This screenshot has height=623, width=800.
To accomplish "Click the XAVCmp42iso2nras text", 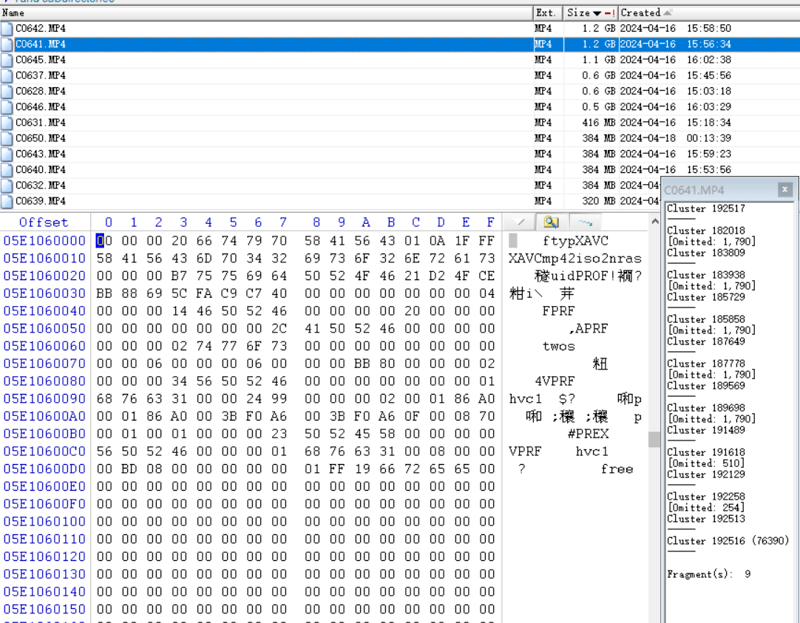I will point(575,259).
